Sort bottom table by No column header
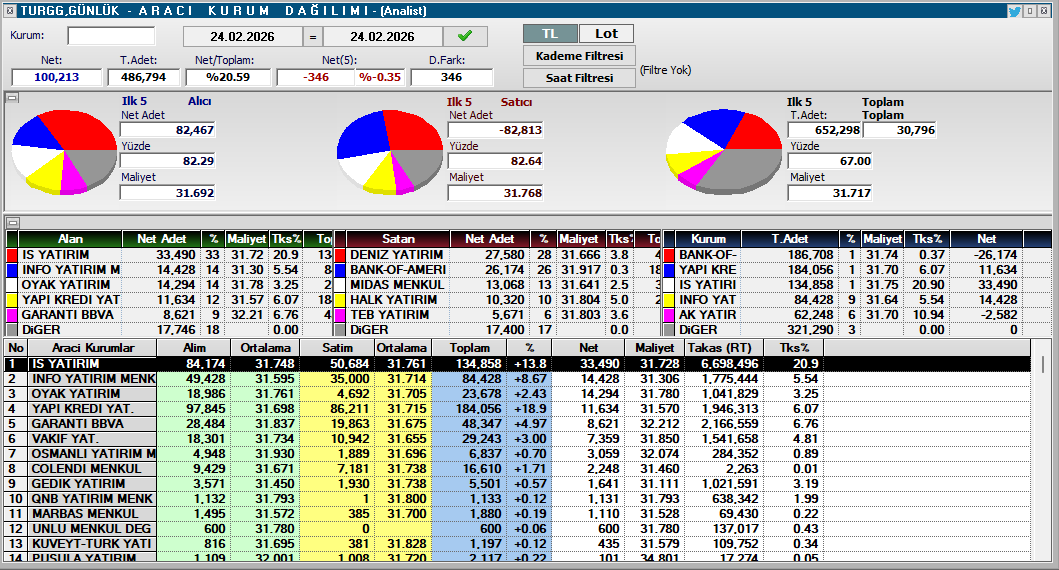This screenshot has height=570, width=1059. [x=16, y=348]
